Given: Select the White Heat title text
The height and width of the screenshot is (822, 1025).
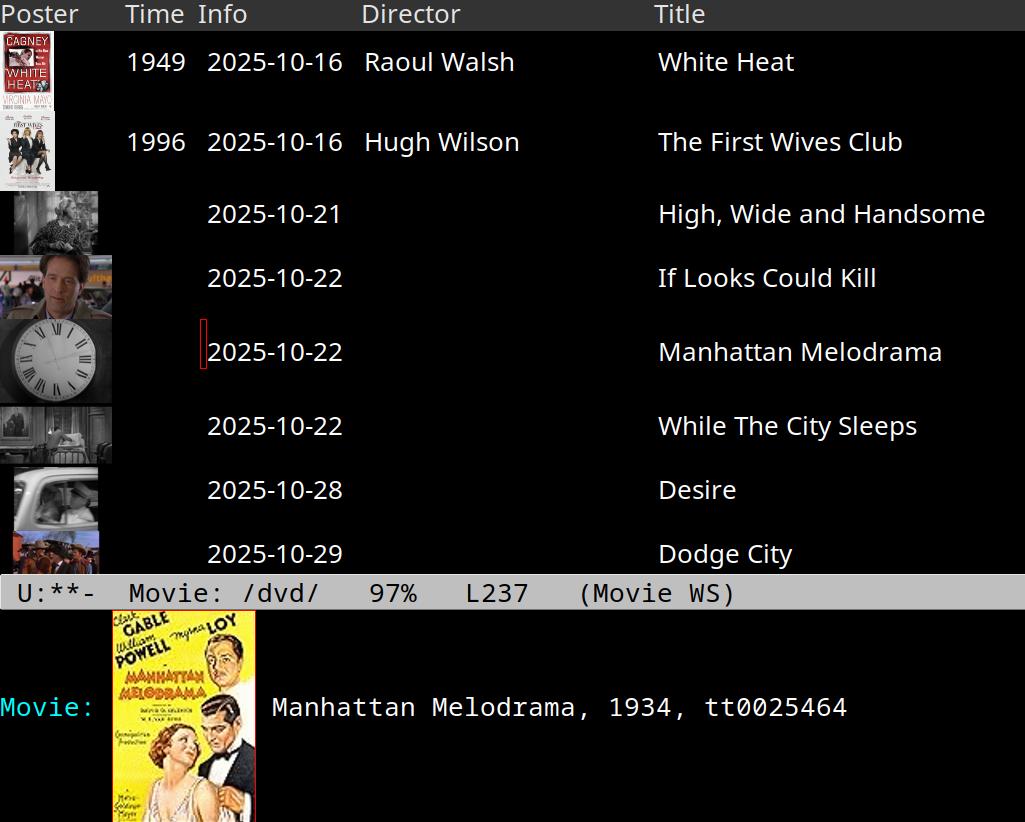Looking at the screenshot, I should [x=725, y=62].
